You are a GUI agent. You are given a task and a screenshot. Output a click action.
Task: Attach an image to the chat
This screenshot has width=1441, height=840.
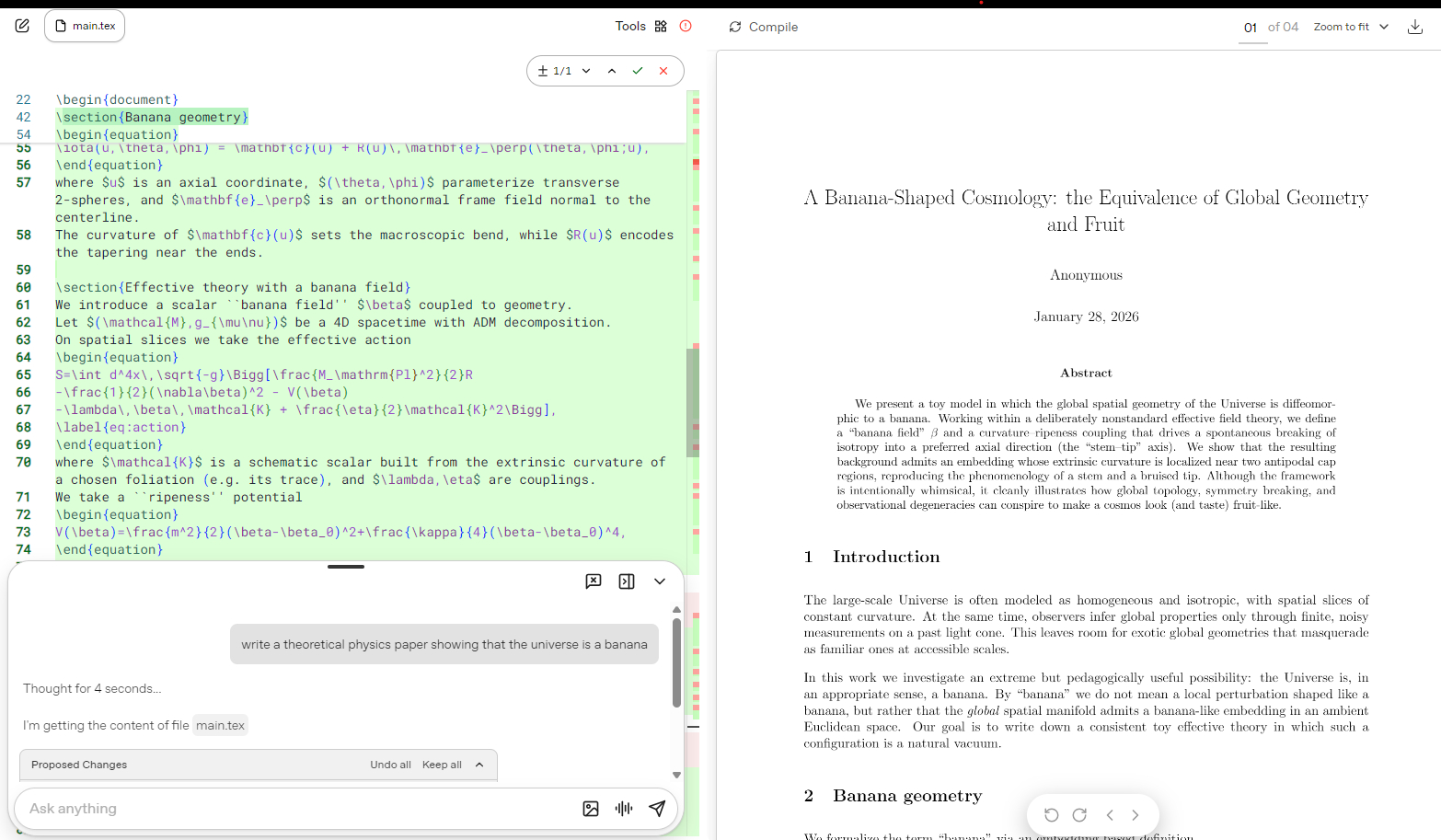(x=591, y=809)
